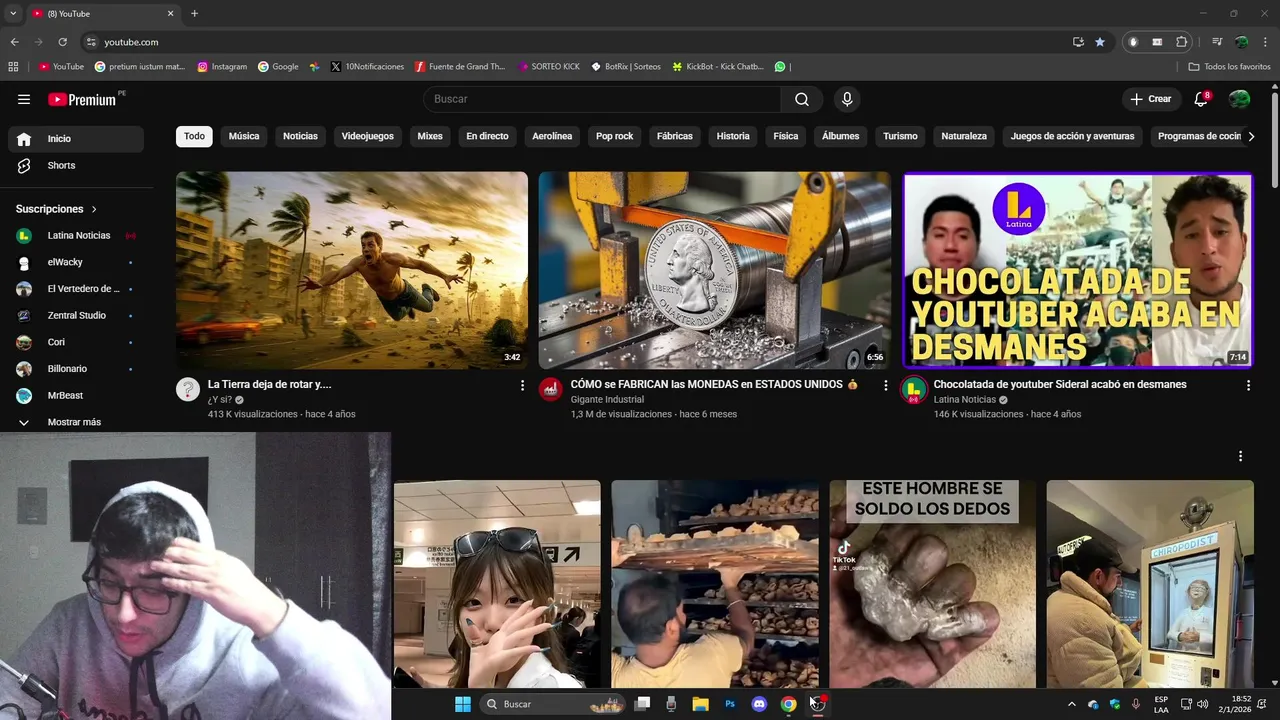Open Photoshop from the taskbar
This screenshot has height=720, width=1280.
tap(730, 704)
